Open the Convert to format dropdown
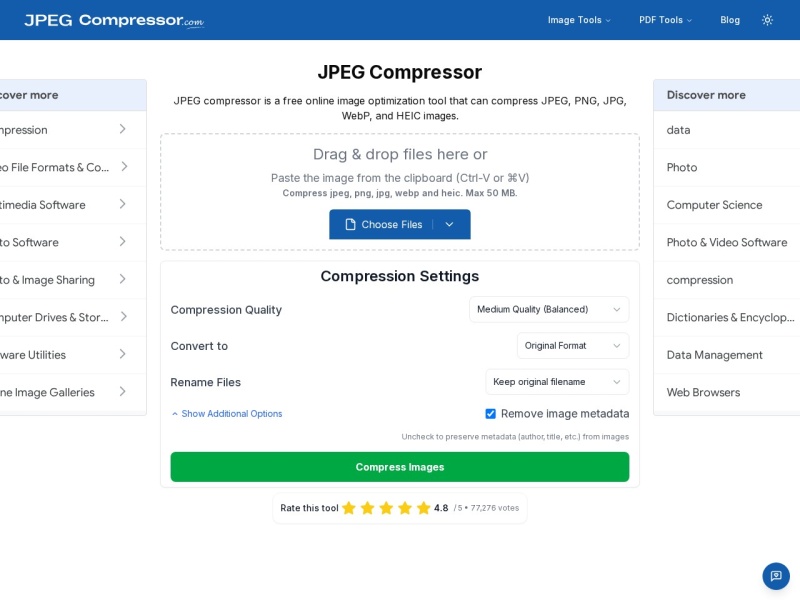The height and width of the screenshot is (600, 800). tap(573, 345)
